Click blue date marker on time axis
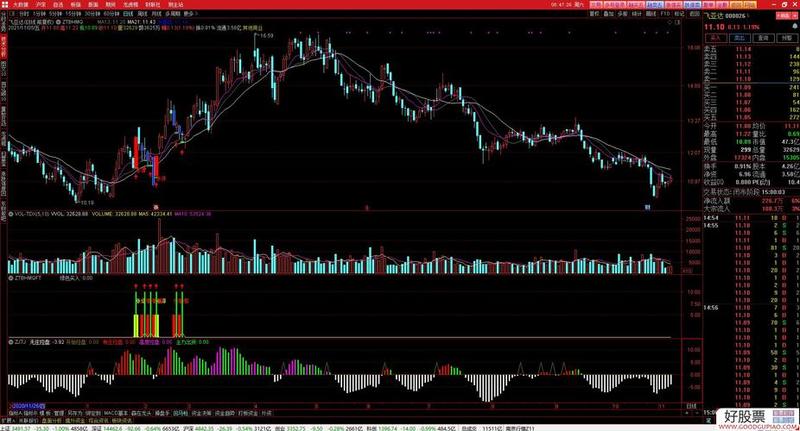Image resolution: width=800 pixels, height=431 pixels. [x=29, y=406]
